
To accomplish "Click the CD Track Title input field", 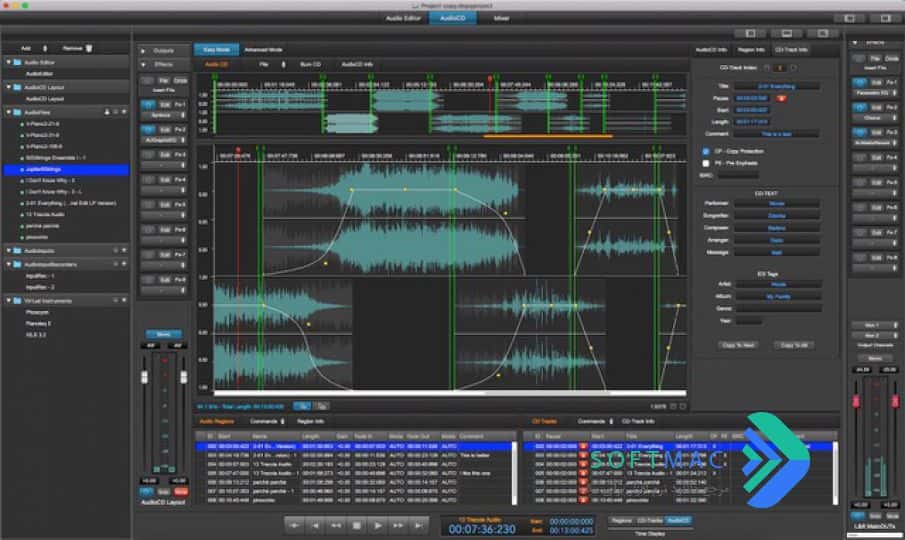I will [776, 86].
